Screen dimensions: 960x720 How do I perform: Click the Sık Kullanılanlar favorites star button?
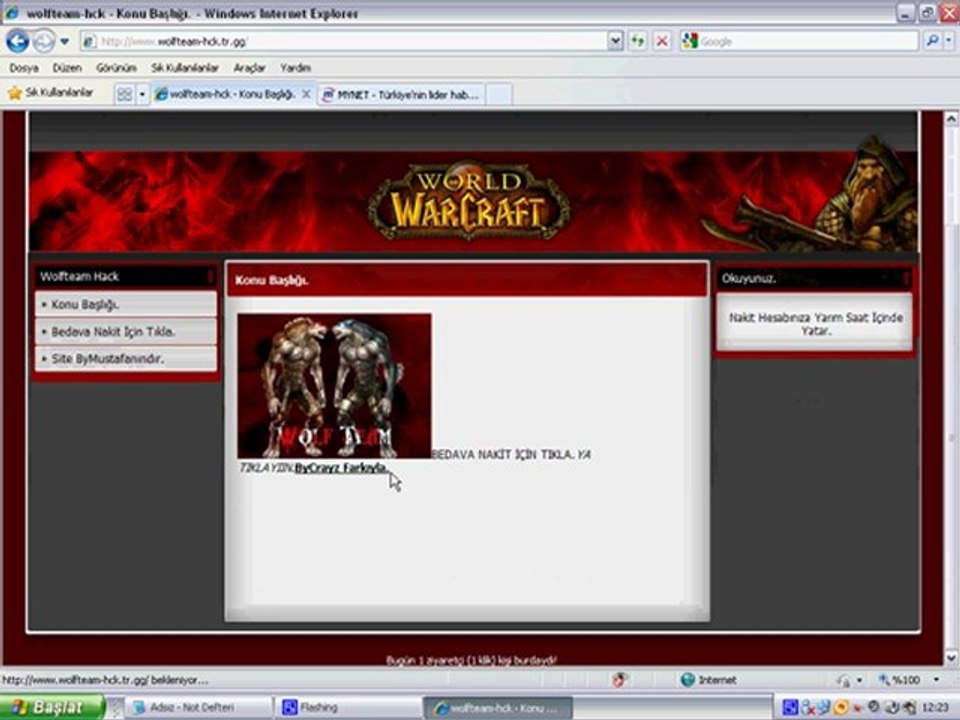tap(50, 93)
